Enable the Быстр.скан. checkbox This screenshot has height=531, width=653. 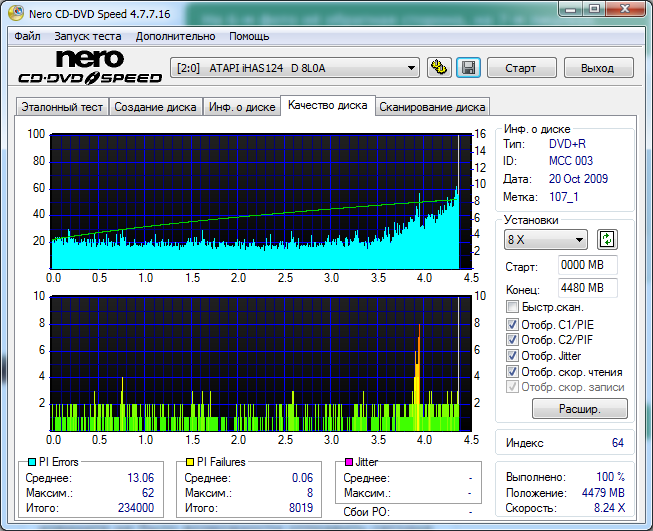(513, 307)
